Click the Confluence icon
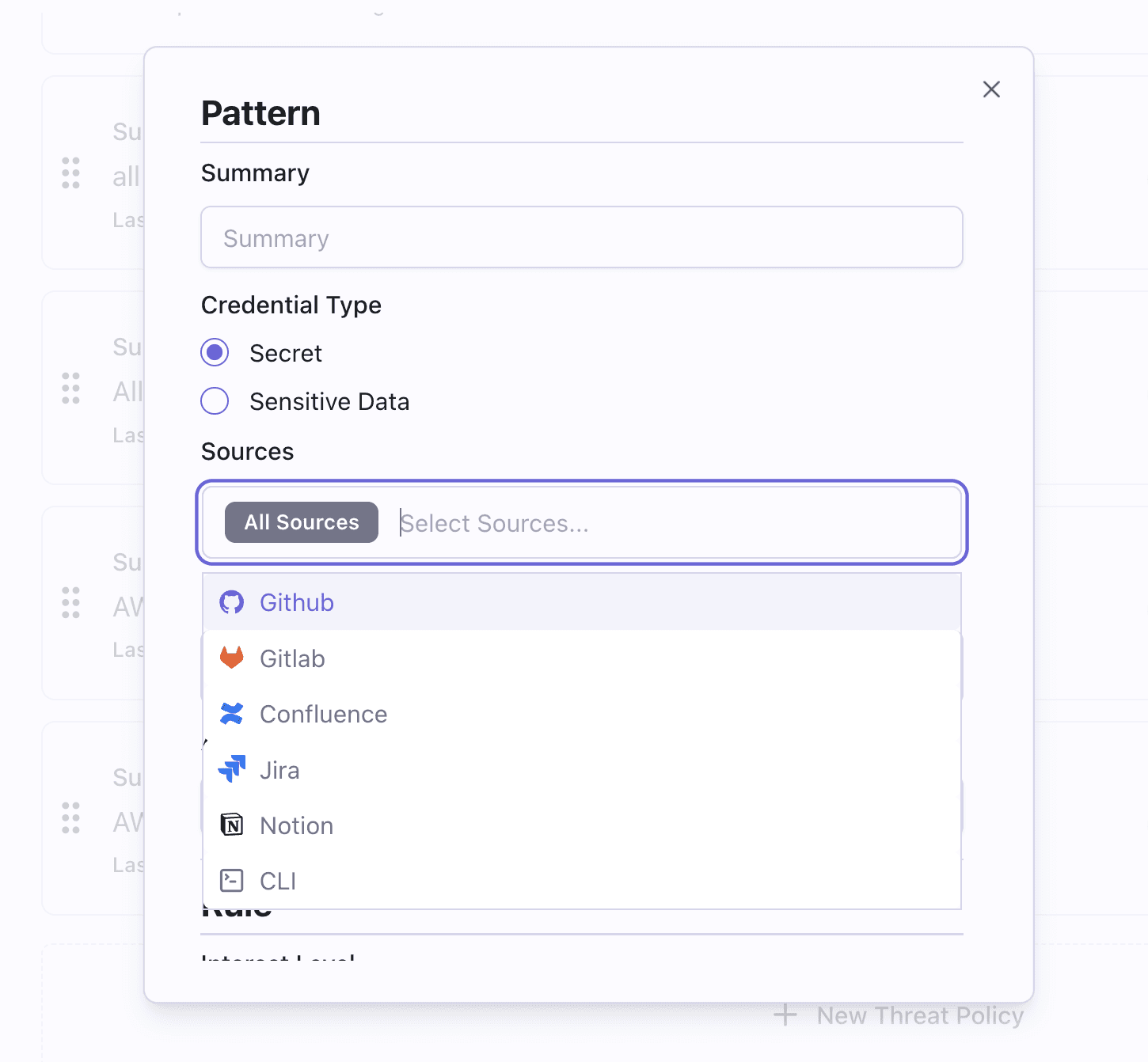Screen dimensions: 1148x1062 pyautogui.click(x=231, y=714)
